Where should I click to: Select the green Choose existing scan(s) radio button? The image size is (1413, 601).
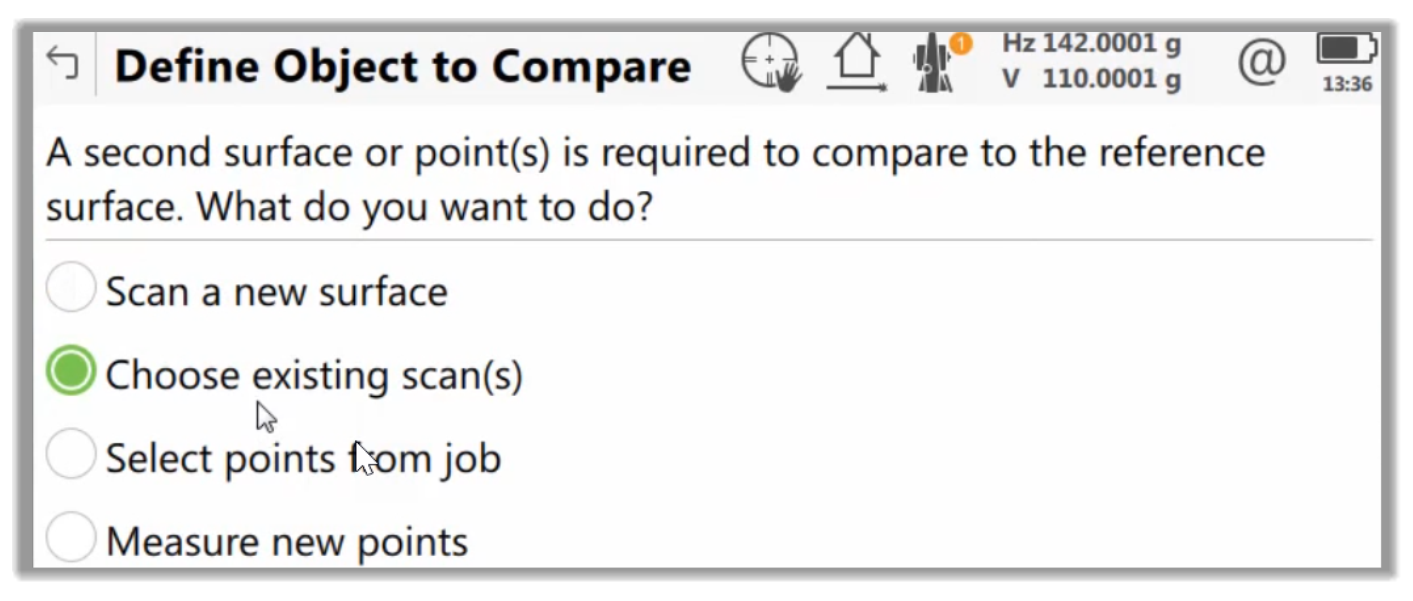pyautogui.click(x=71, y=371)
